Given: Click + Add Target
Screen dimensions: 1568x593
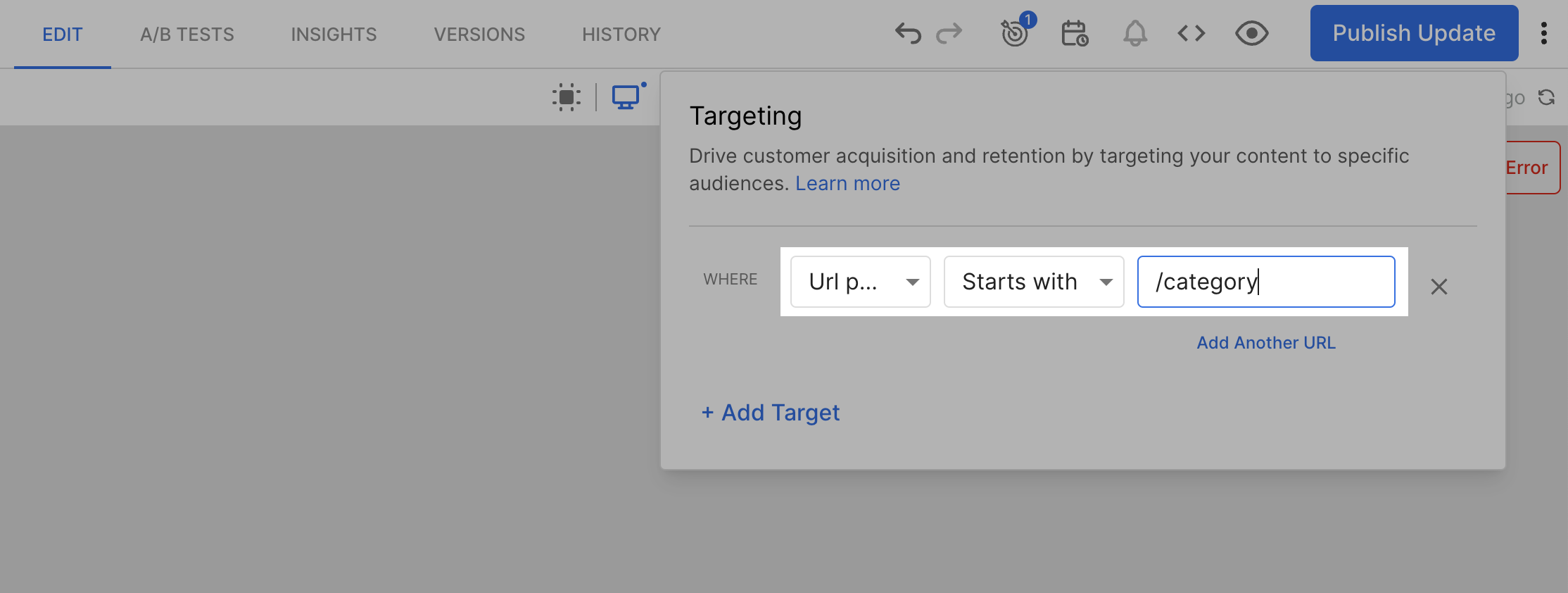Looking at the screenshot, I should pyautogui.click(x=771, y=413).
